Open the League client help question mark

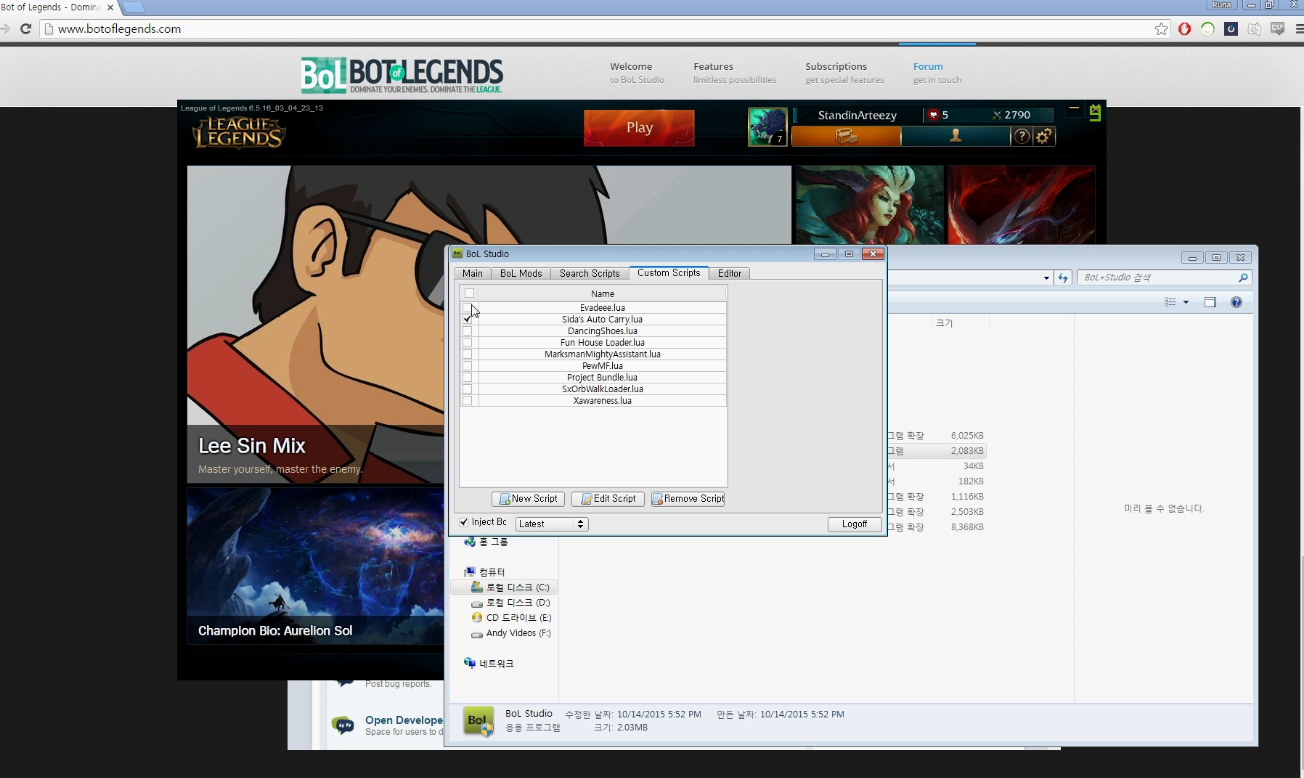coord(1022,136)
